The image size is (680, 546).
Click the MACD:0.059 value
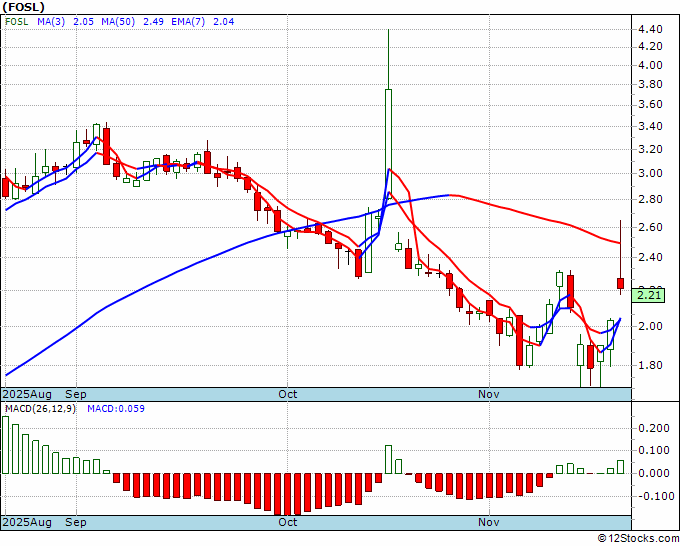[116, 409]
